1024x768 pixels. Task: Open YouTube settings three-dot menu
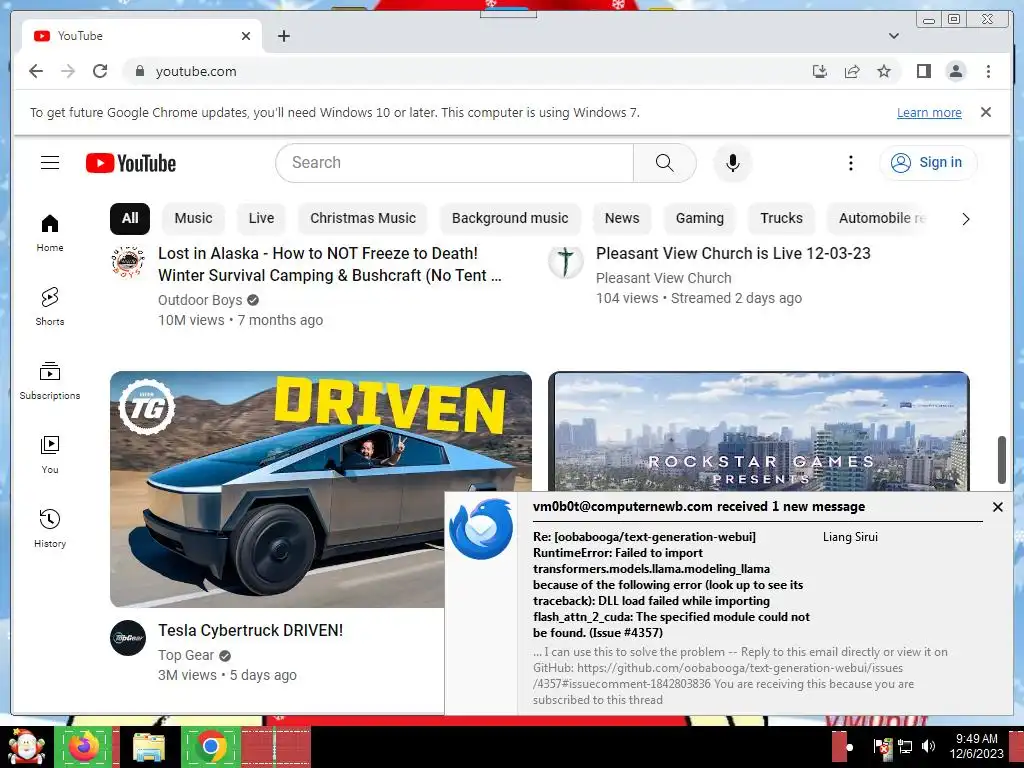pyautogui.click(x=850, y=163)
